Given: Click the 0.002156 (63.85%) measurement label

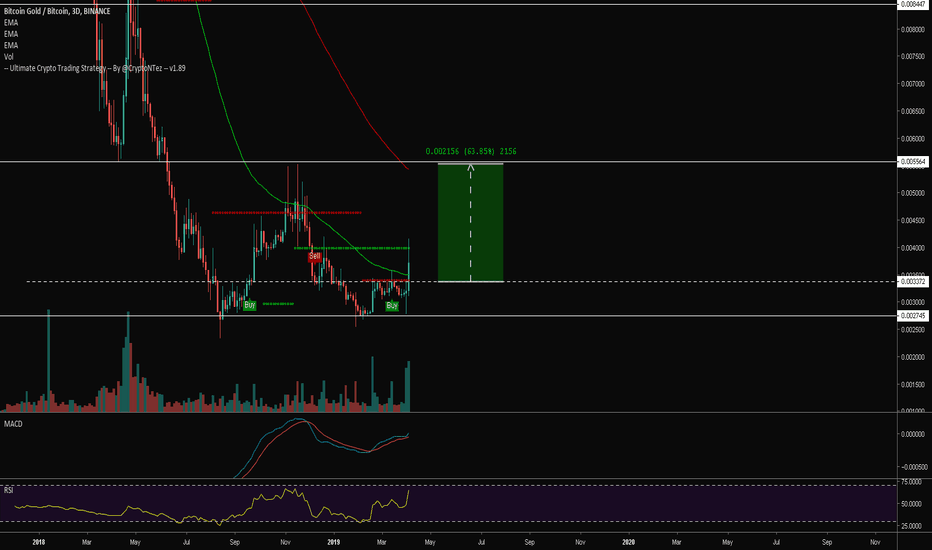Looking at the screenshot, I should (471, 152).
